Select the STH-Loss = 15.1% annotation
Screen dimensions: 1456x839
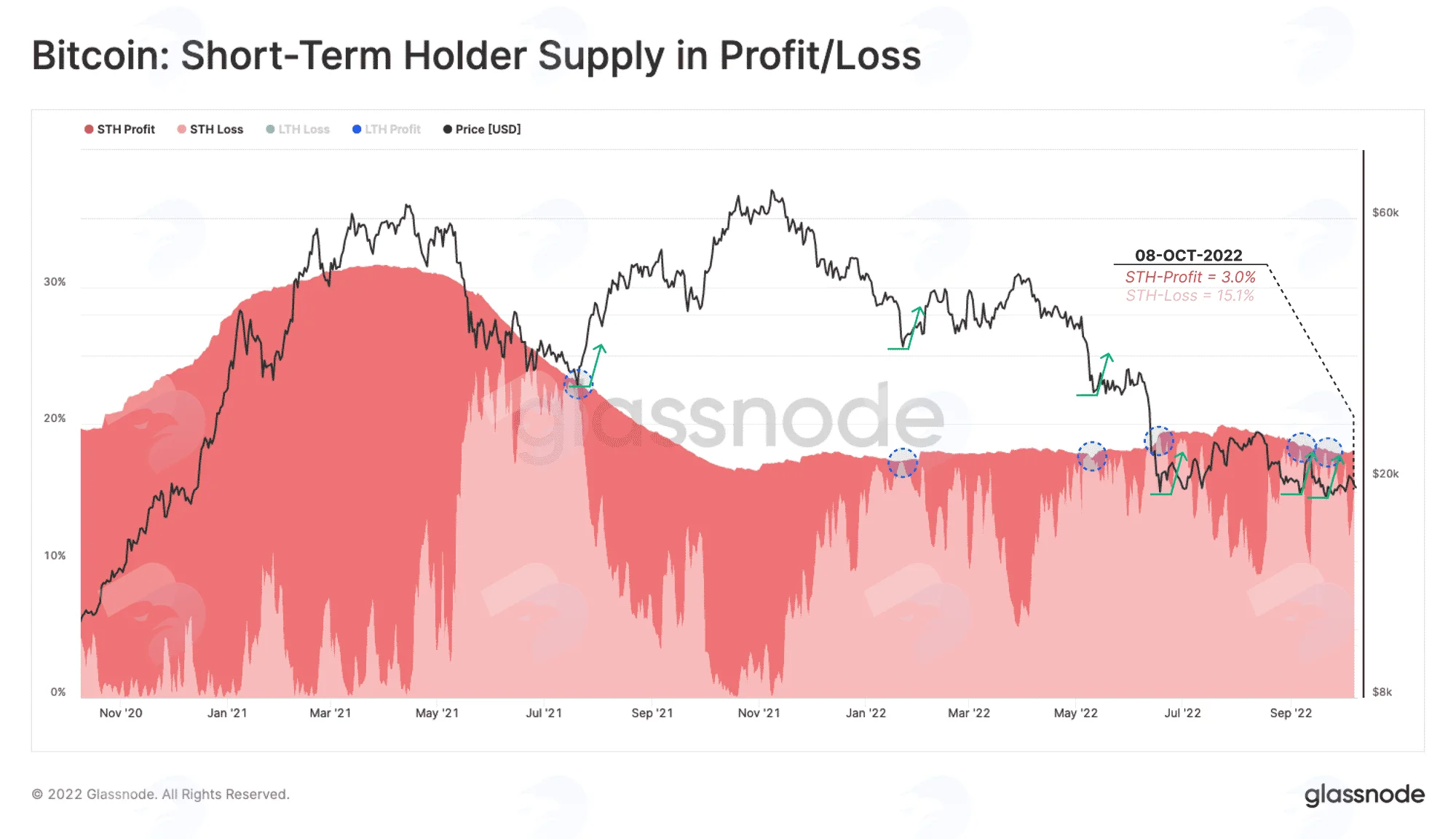point(1190,296)
